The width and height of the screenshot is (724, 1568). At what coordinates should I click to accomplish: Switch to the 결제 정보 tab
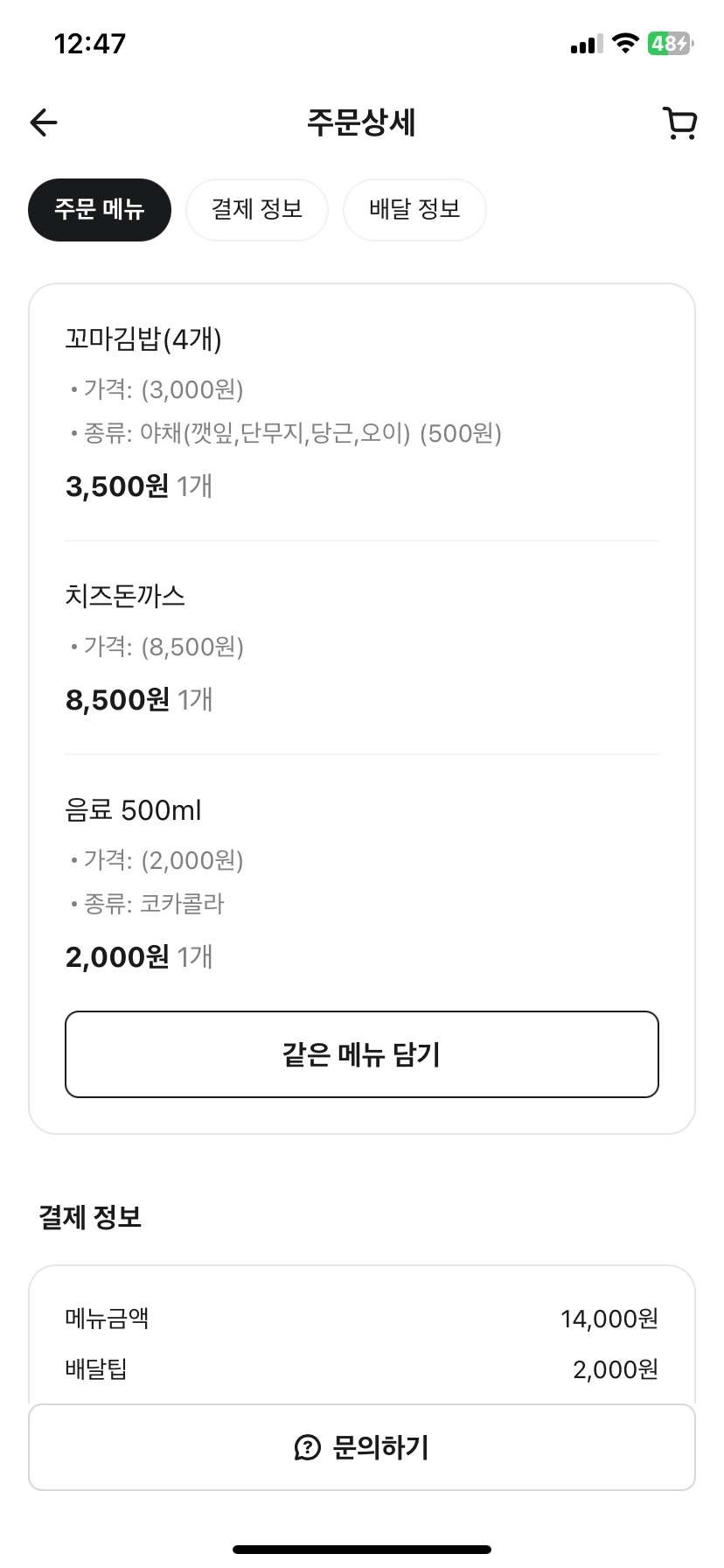coord(257,210)
